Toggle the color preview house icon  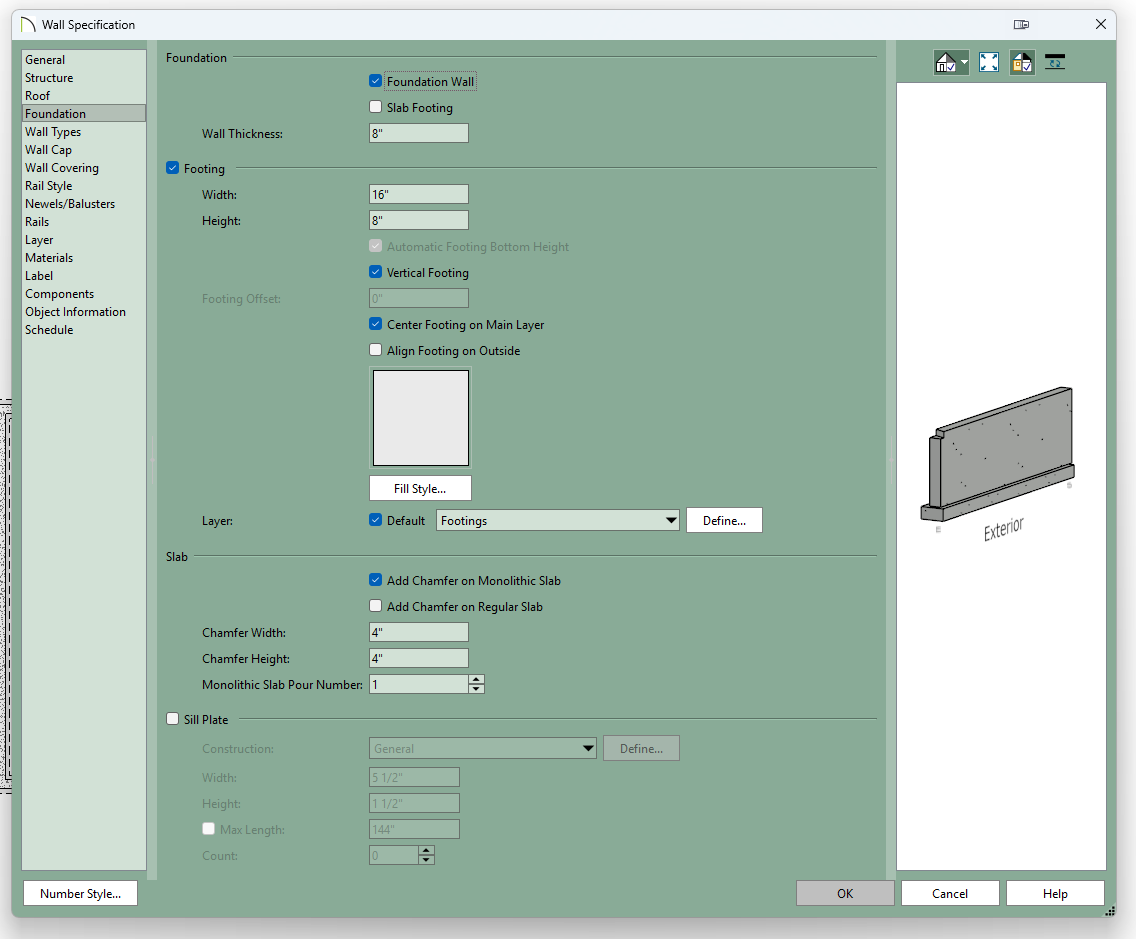click(1022, 62)
